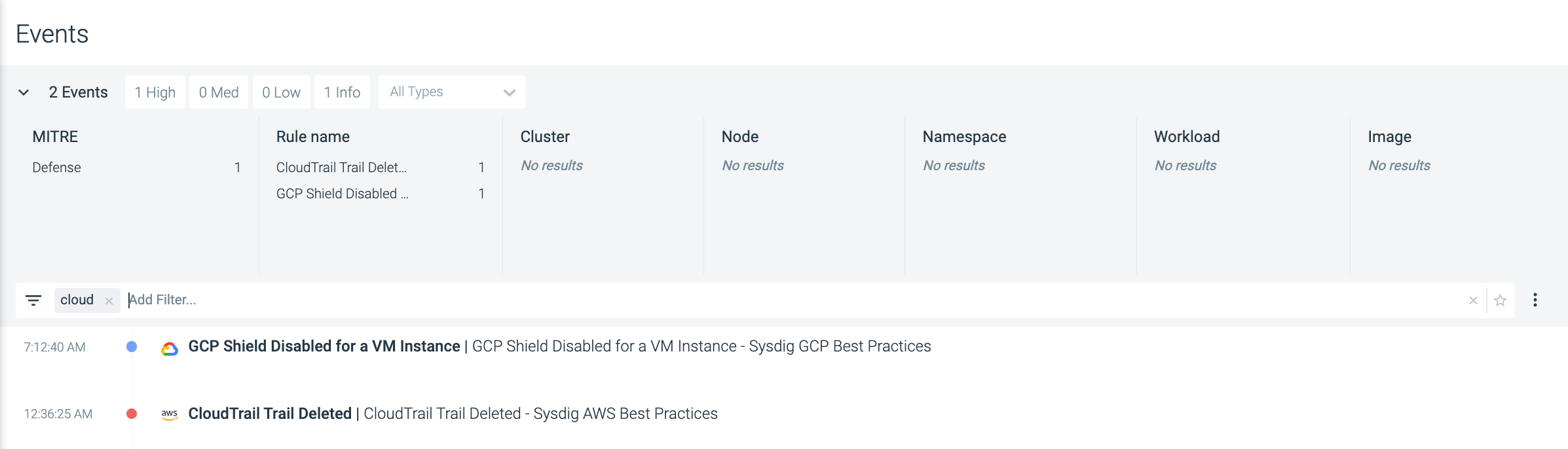Viewport: 1568px width, 449px height.
Task: Star the current filter as favorite
Action: (x=1501, y=300)
